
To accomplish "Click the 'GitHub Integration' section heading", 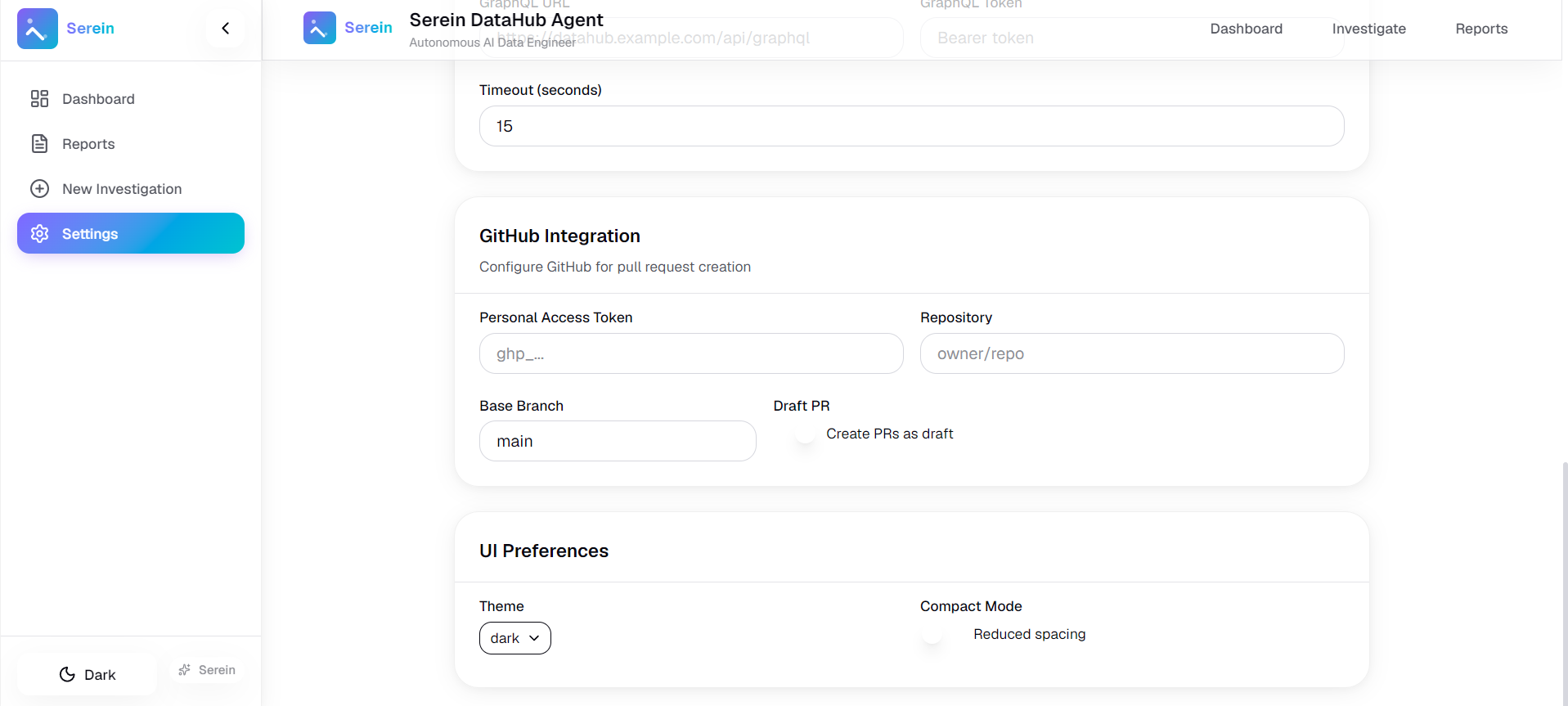I will pos(559,236).
